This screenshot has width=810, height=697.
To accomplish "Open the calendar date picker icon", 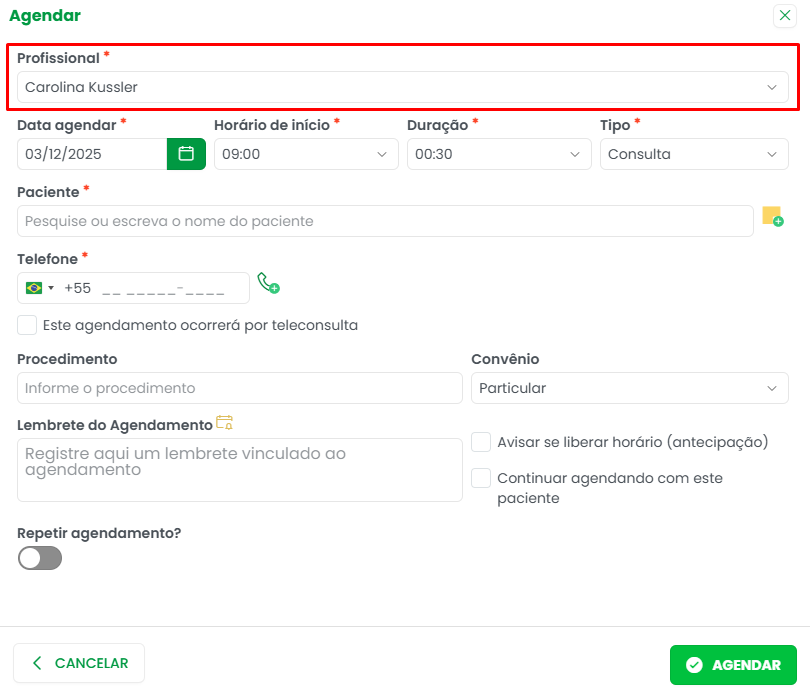I will (x=185, y=154).
